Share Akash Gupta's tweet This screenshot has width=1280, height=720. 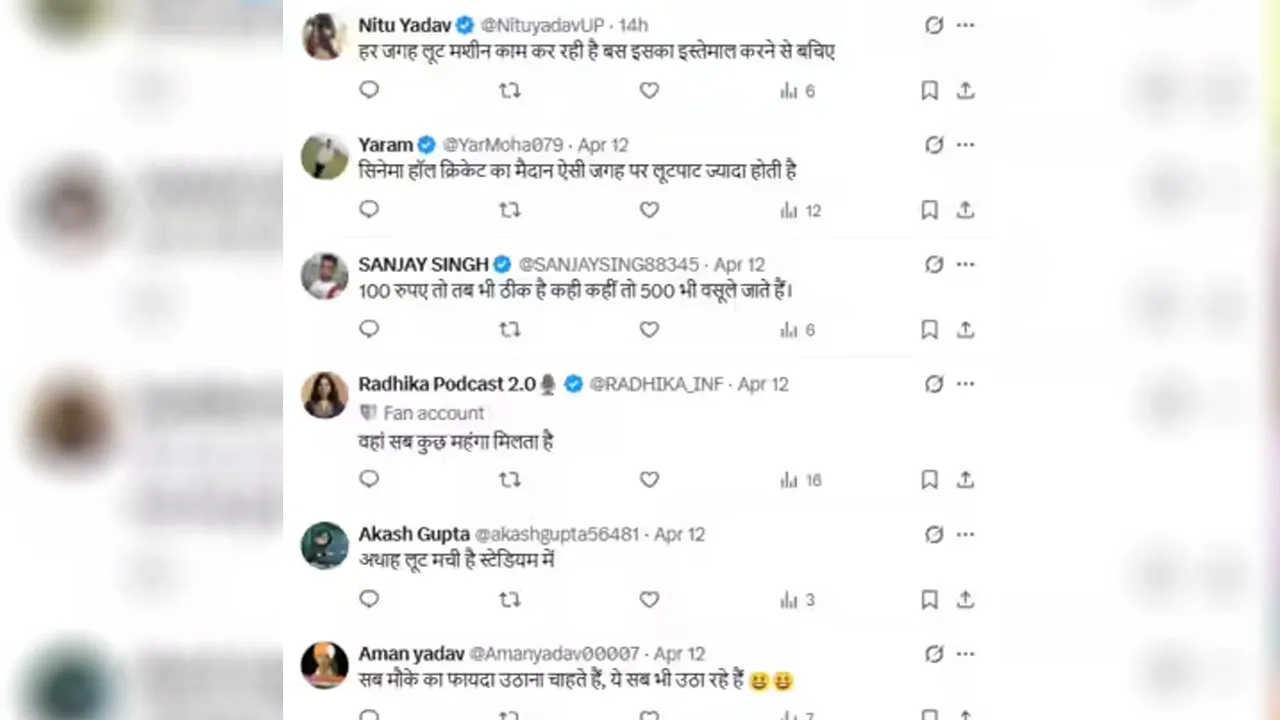point(965,600)
